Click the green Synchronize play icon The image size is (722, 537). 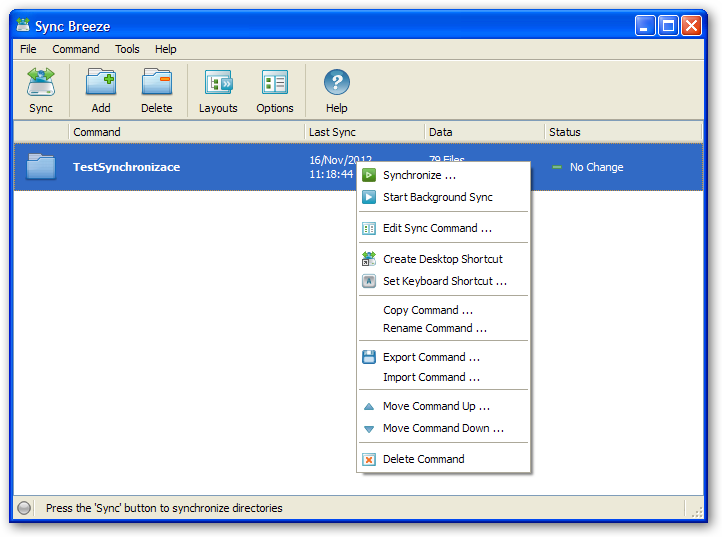pyautogui.click(x=369, y=175)
